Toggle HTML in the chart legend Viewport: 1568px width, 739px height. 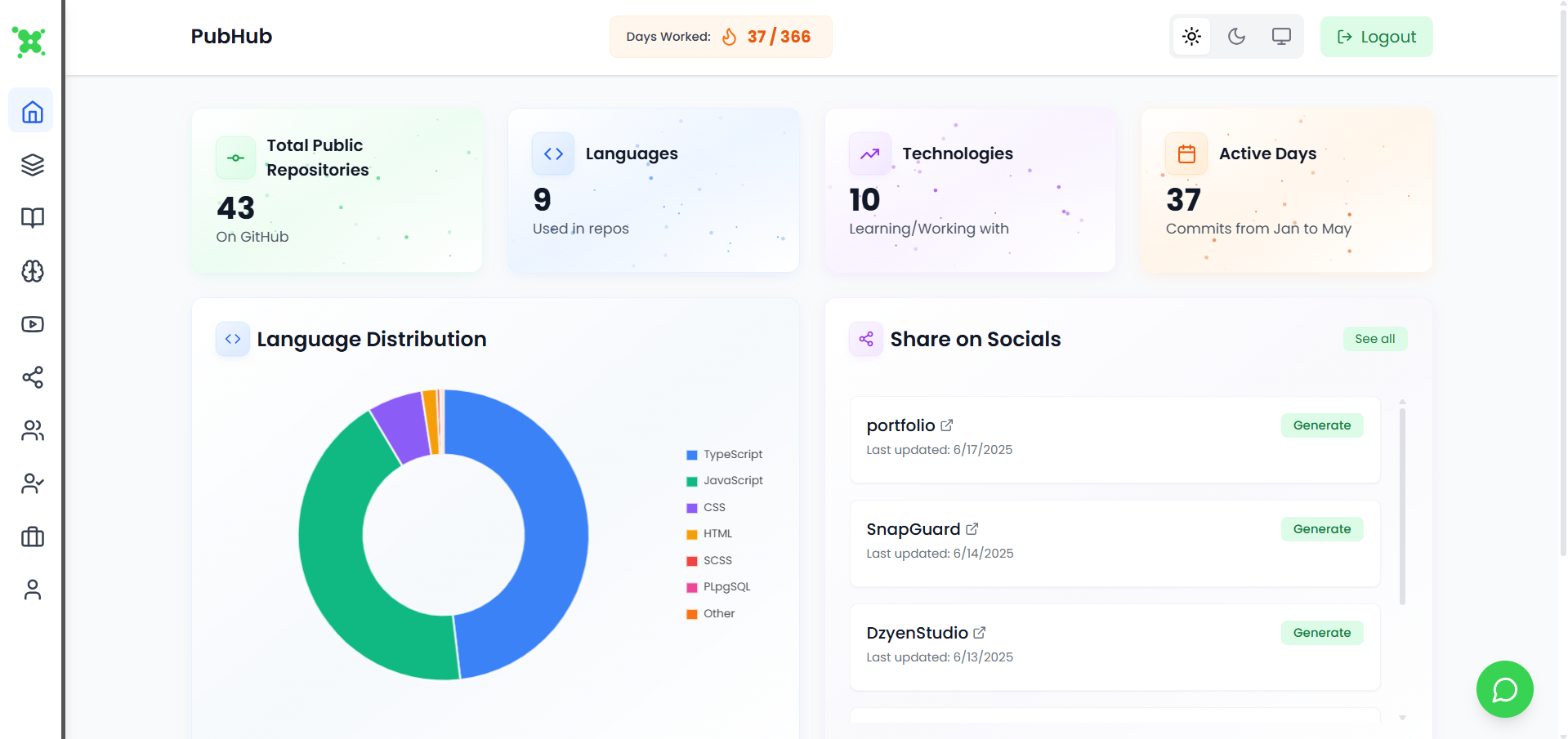pyautogui.click(x=709, y=533)
